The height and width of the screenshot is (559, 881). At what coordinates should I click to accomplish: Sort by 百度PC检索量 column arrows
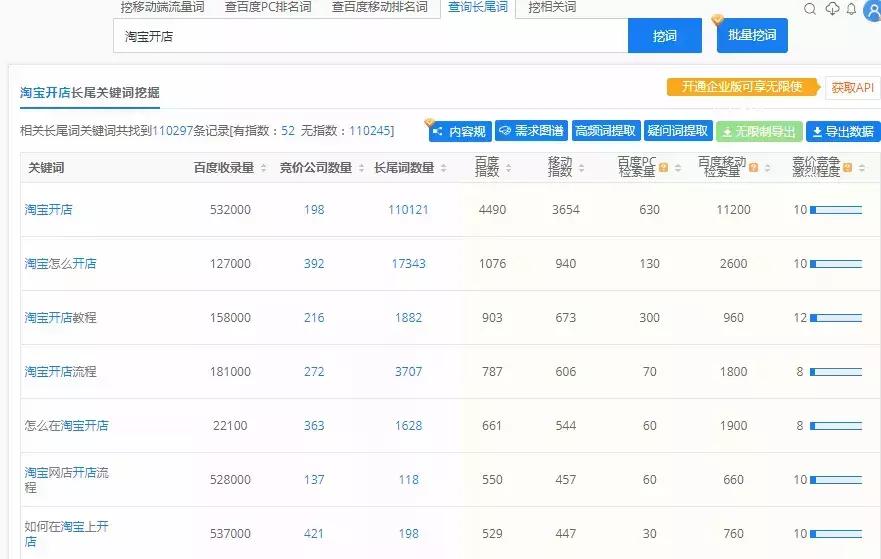(x=678, y=167)
